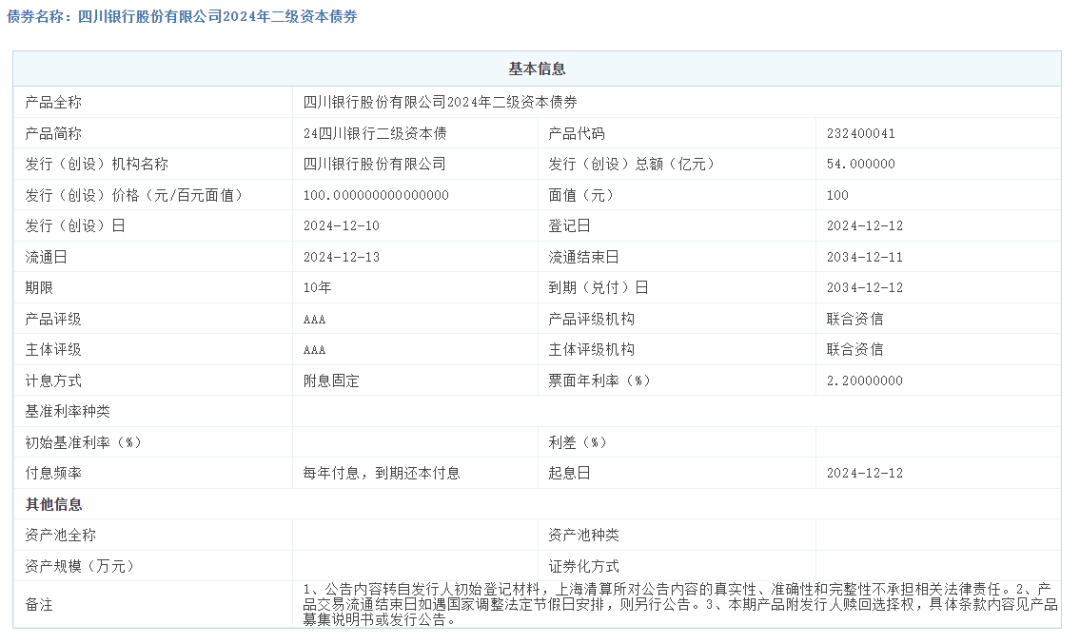Viewport: 1080px width, 644px height.
Task: Select the 流通日 date 2024-12-13
Action: click(x=342, y=258)
